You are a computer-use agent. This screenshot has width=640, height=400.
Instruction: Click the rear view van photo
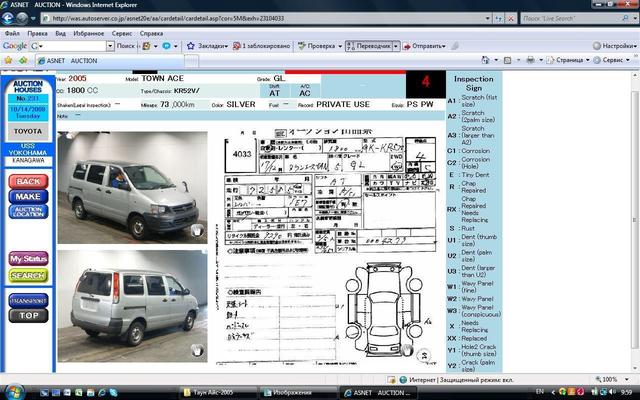tap(132, 306)
